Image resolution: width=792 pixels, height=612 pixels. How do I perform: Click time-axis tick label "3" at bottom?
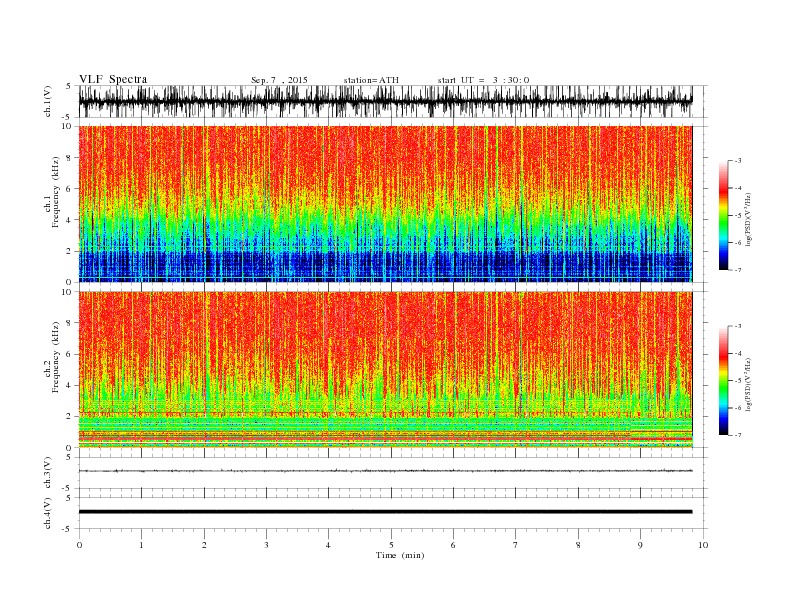coord(266,545)
